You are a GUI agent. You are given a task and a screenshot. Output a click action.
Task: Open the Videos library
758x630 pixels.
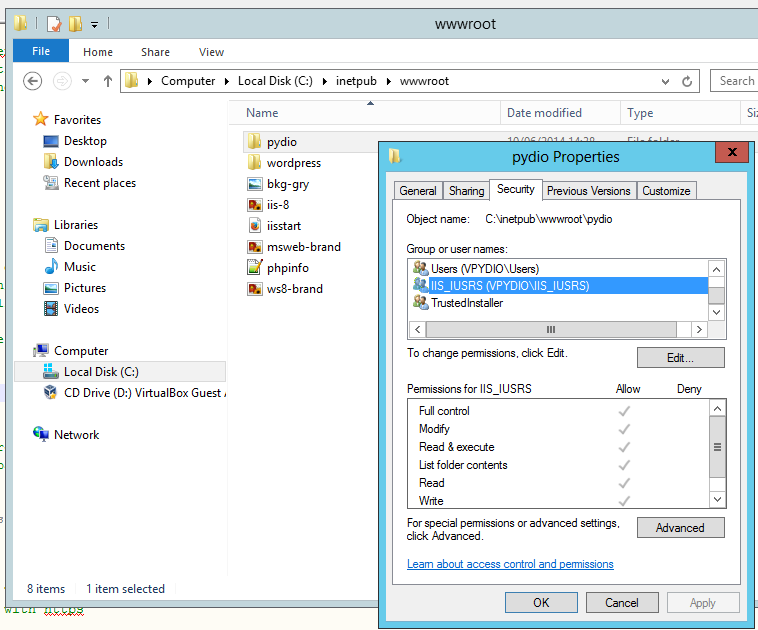(81, 309)
